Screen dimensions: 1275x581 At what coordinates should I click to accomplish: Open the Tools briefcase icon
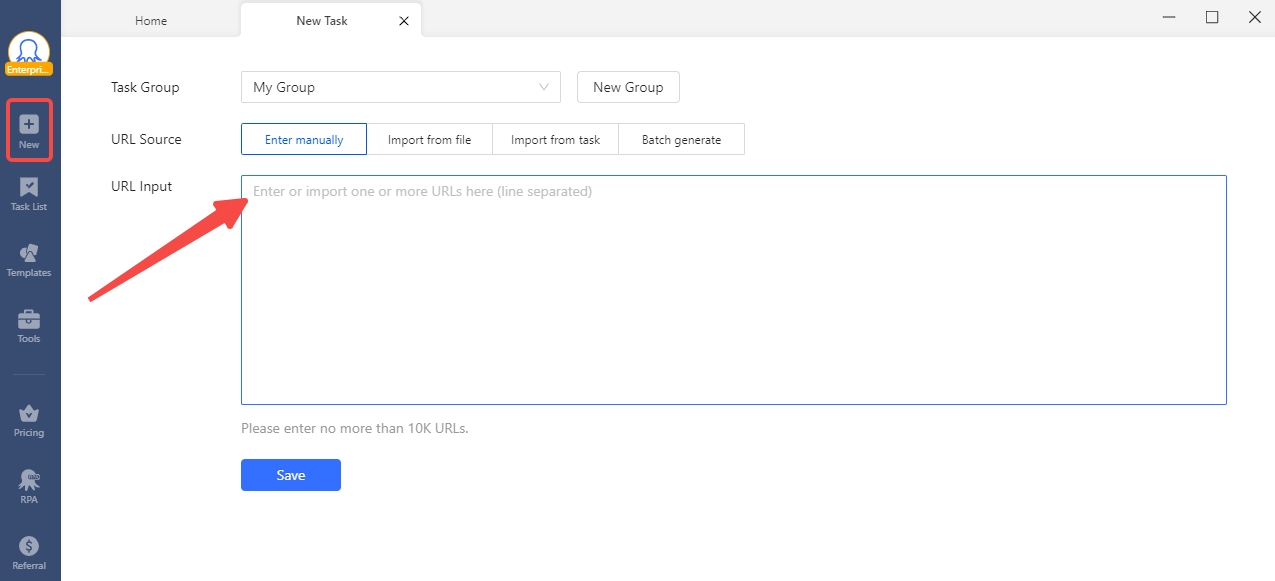click(29, 320)
